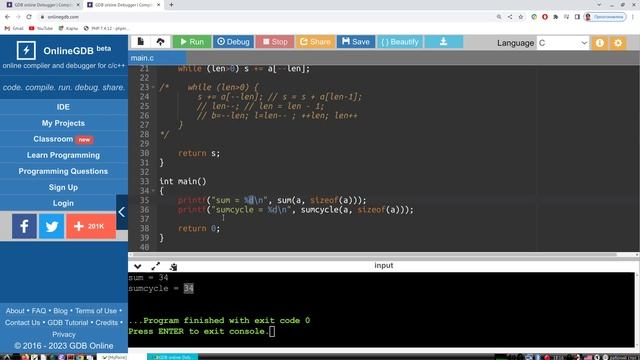Click the return 0; statement
The height and width of the screenshot is (360, 640).
click(199, 229)
